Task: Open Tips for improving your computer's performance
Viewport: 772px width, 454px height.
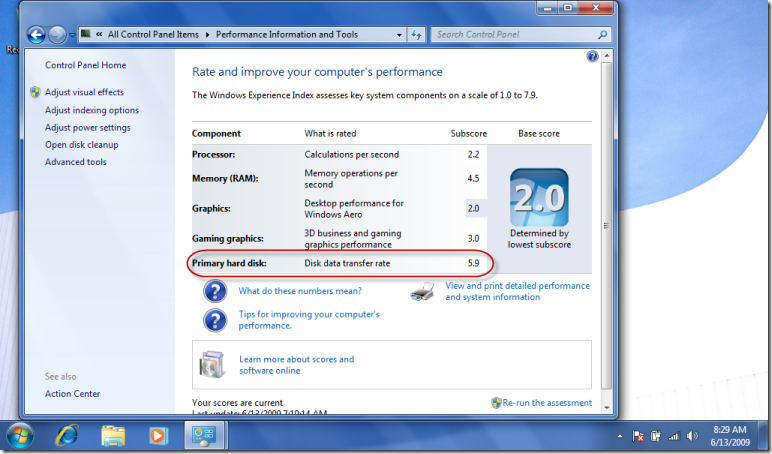Action: coord(309,320)
